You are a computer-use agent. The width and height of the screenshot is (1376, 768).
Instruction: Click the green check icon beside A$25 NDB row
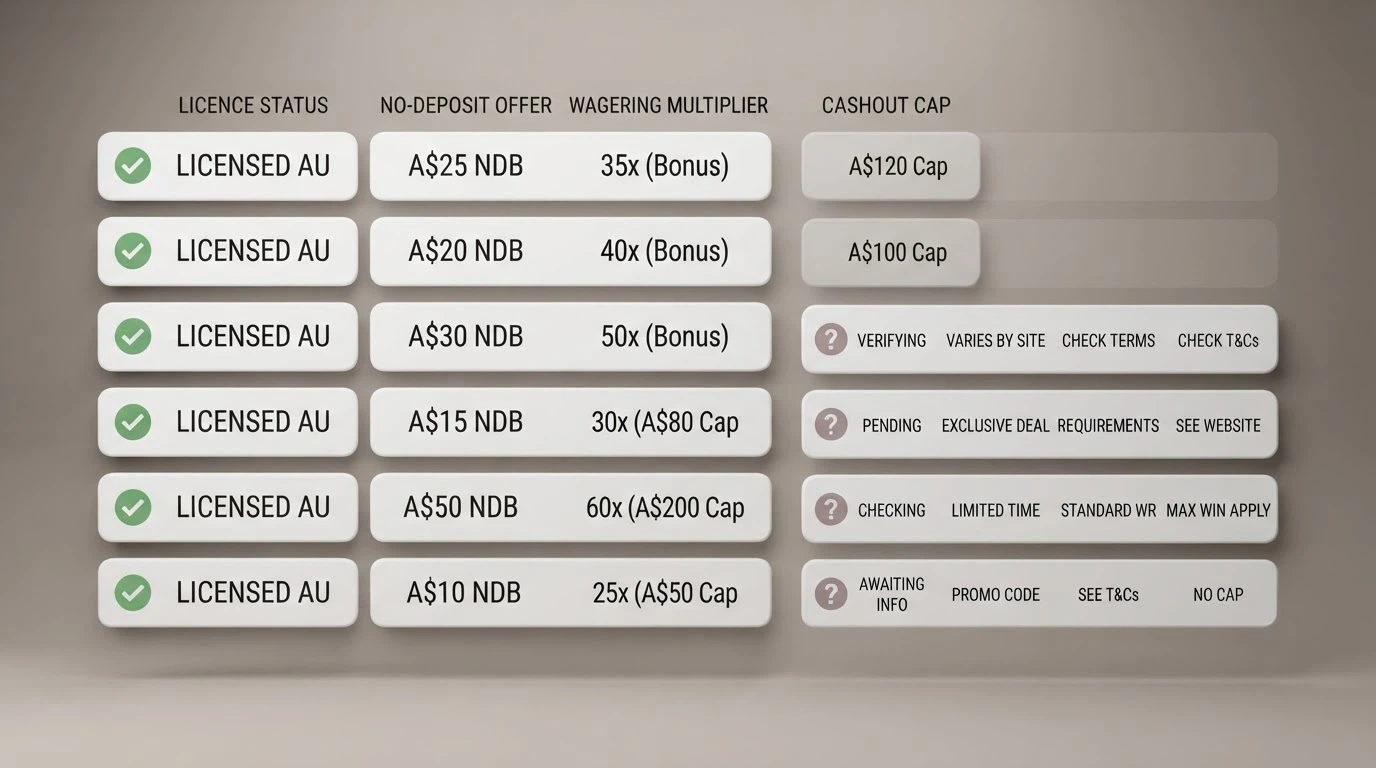(x=133, y=166)
